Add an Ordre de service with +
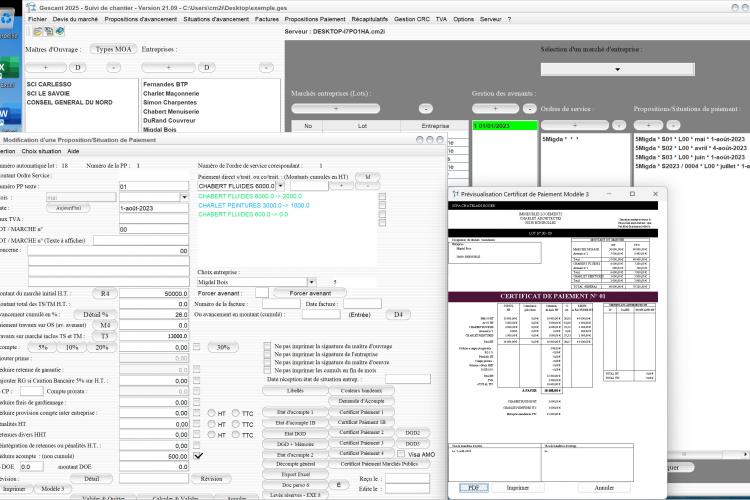The image size is (750, 500). pyautogui.click(x=574, y=125)
